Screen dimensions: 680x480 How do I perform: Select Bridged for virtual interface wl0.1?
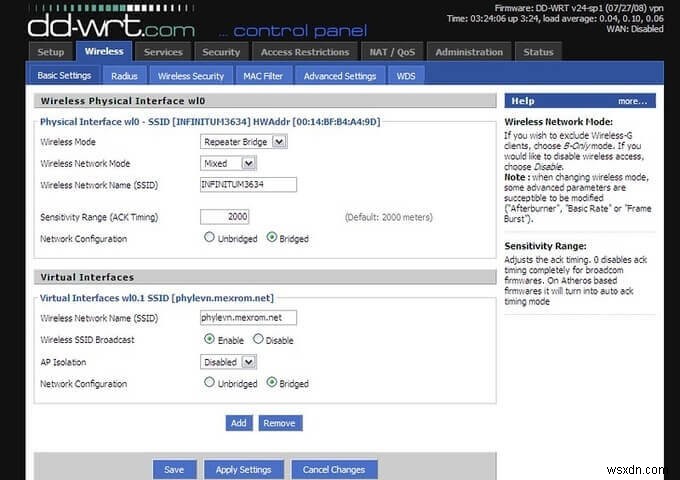(272, 382)
